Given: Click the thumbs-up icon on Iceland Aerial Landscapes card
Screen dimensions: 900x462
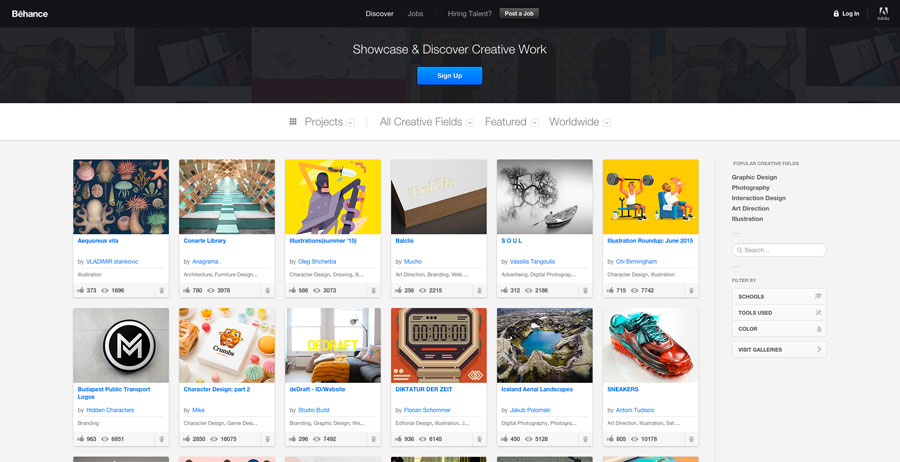Looking at the screenshot, I should click(505, 439).
